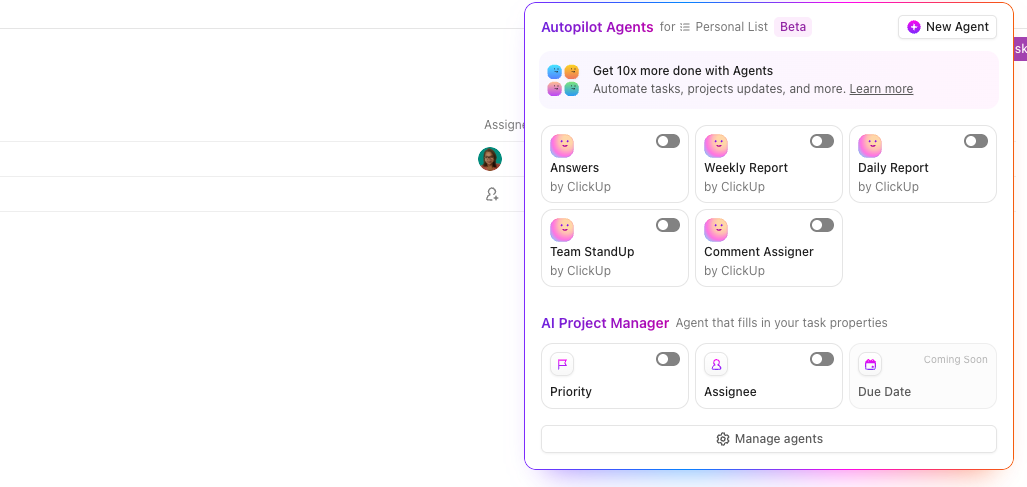Click the Team StandUp agent icon
Image resolution: width=1027 pixels, height=487 pixels.
[562, 230]
